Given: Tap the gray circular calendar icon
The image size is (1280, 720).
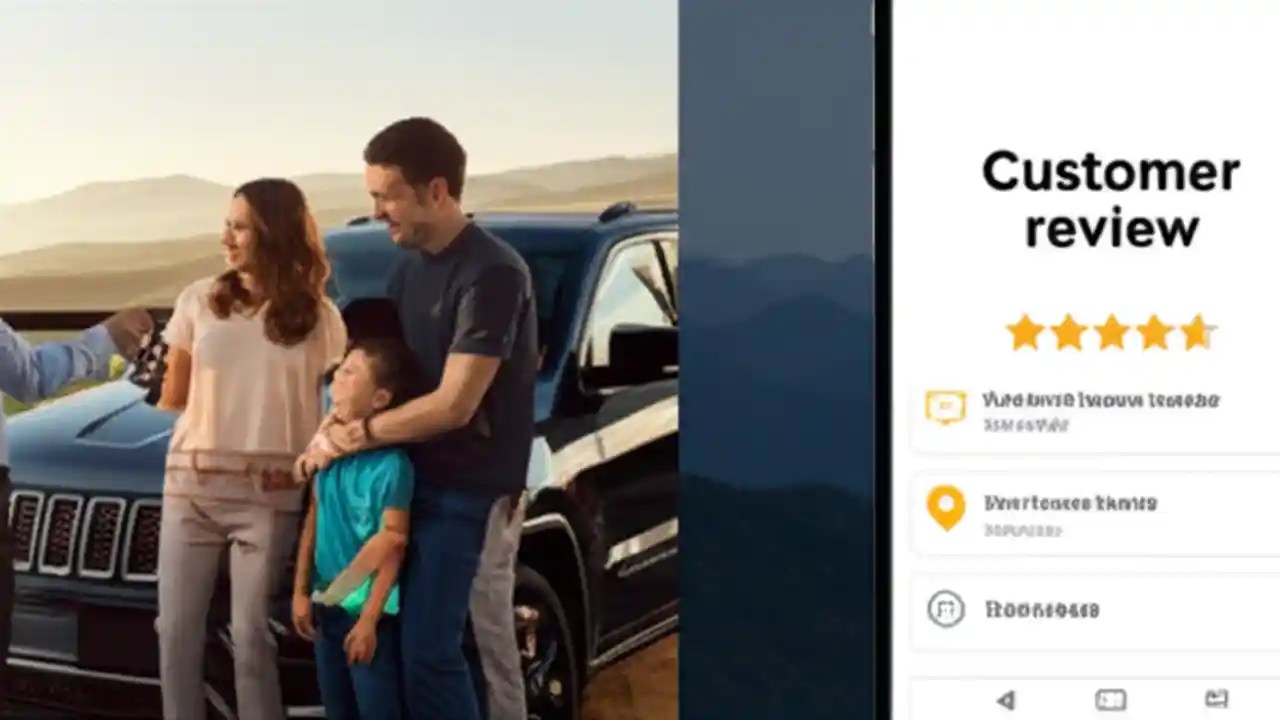Looking at the screenshot, I should coord(945,609).
